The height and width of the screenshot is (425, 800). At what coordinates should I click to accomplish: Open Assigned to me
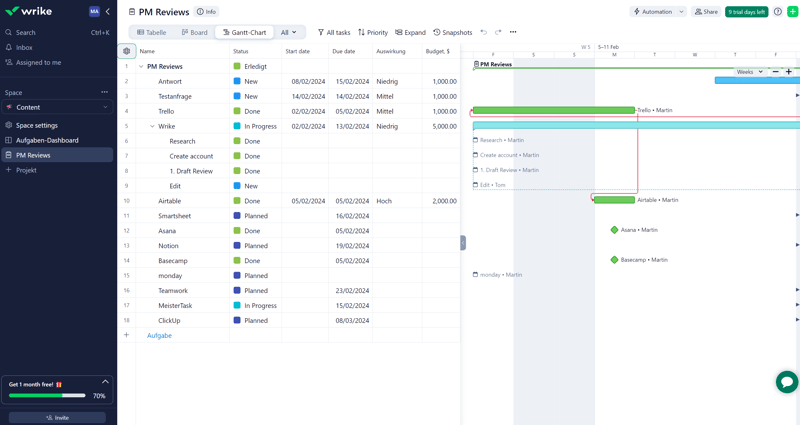pyautogui.click(x=38, y=62)
